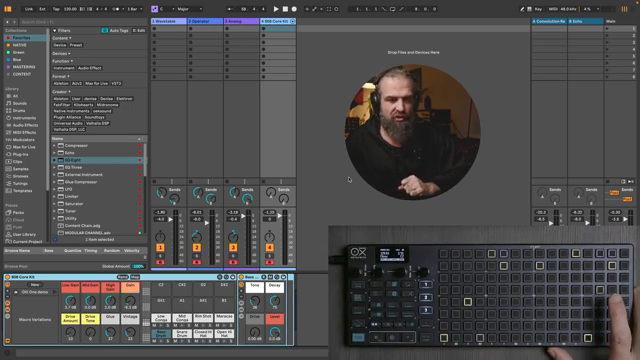Toggle the Auto Tags button
The height and width of the screenshot is (360, 640).
(x=115, y=31)
